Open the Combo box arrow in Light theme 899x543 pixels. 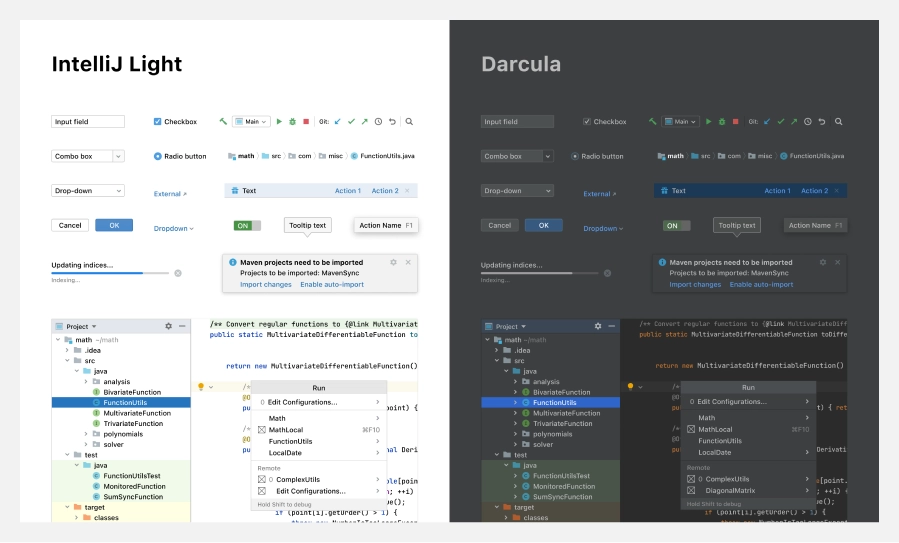pyautogui.click(x=118, y=156)
